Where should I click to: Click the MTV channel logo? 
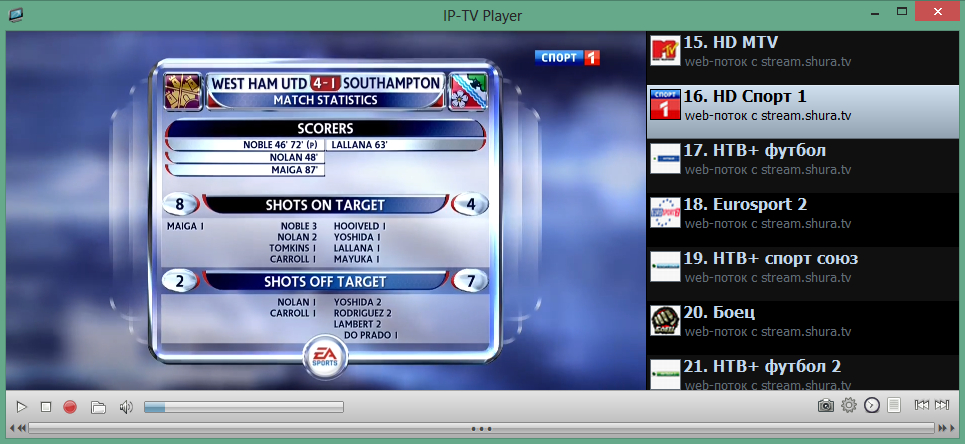point(665,50)
